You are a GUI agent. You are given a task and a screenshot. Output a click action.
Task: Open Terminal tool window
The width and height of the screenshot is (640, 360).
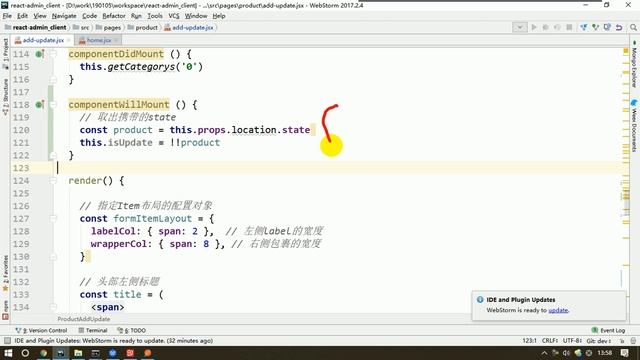[x=93, y=330]
